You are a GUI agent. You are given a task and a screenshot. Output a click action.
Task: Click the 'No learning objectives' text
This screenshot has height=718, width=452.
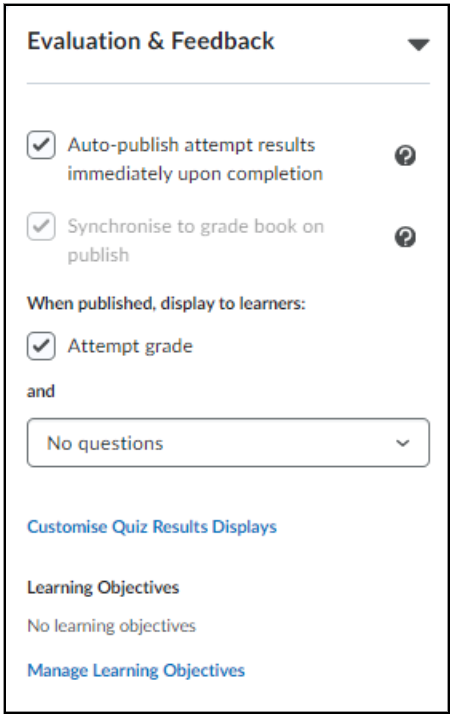click(x=111, y=626)
